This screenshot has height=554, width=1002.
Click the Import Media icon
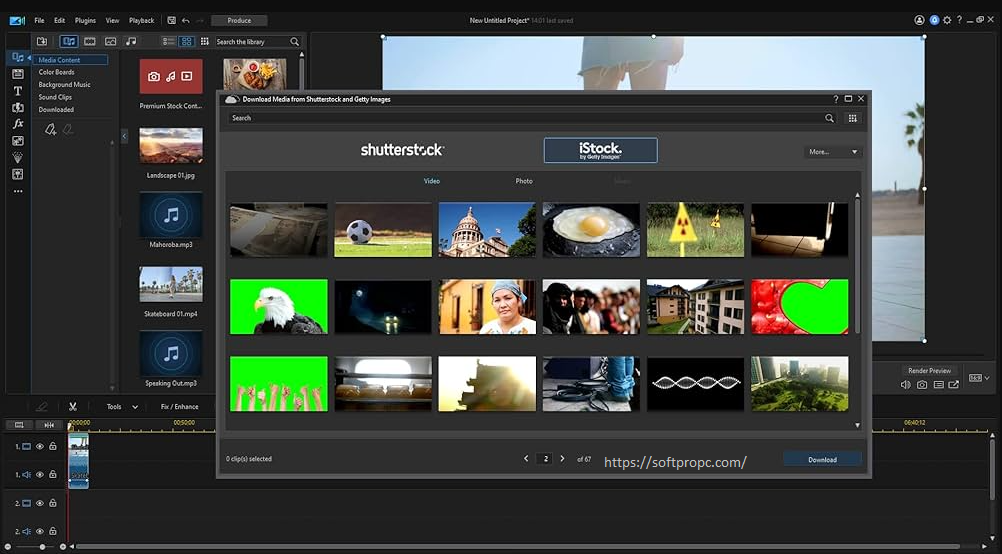pyautogui.click(x=42, y=42)
